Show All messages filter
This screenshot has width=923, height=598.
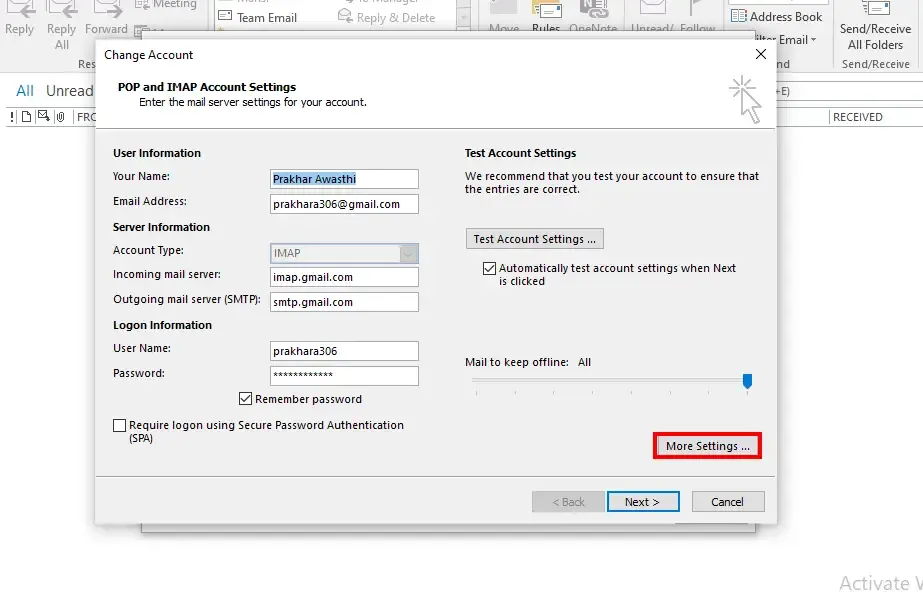tap(25, 91)
